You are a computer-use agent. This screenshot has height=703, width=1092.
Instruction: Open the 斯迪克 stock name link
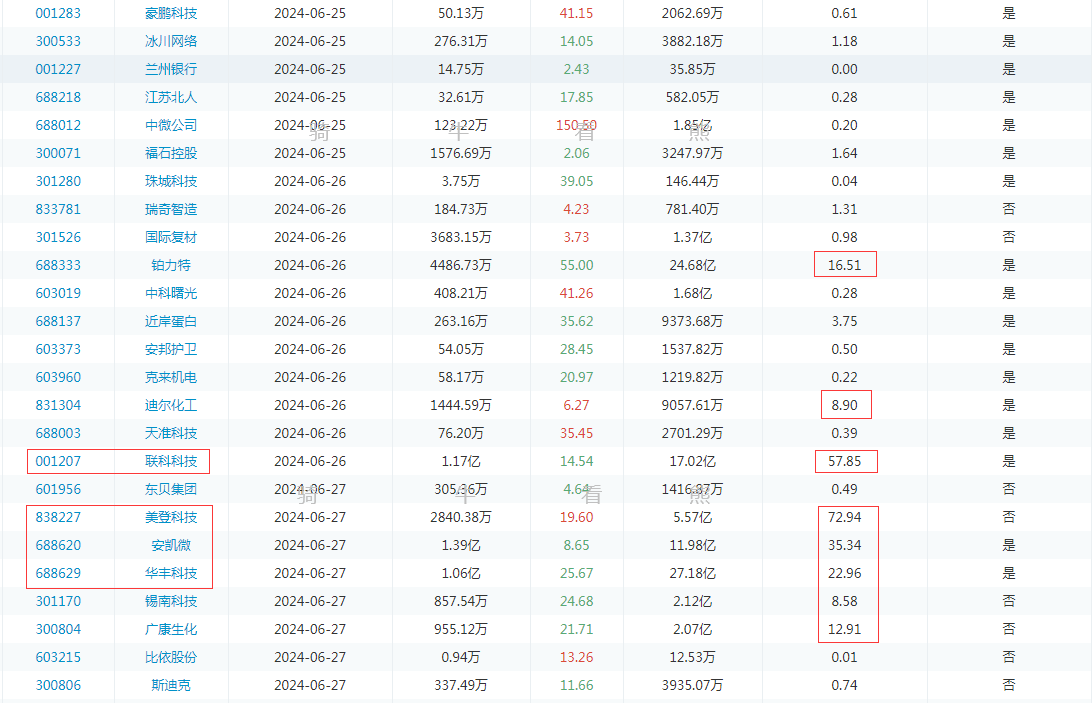coord(171,685)
